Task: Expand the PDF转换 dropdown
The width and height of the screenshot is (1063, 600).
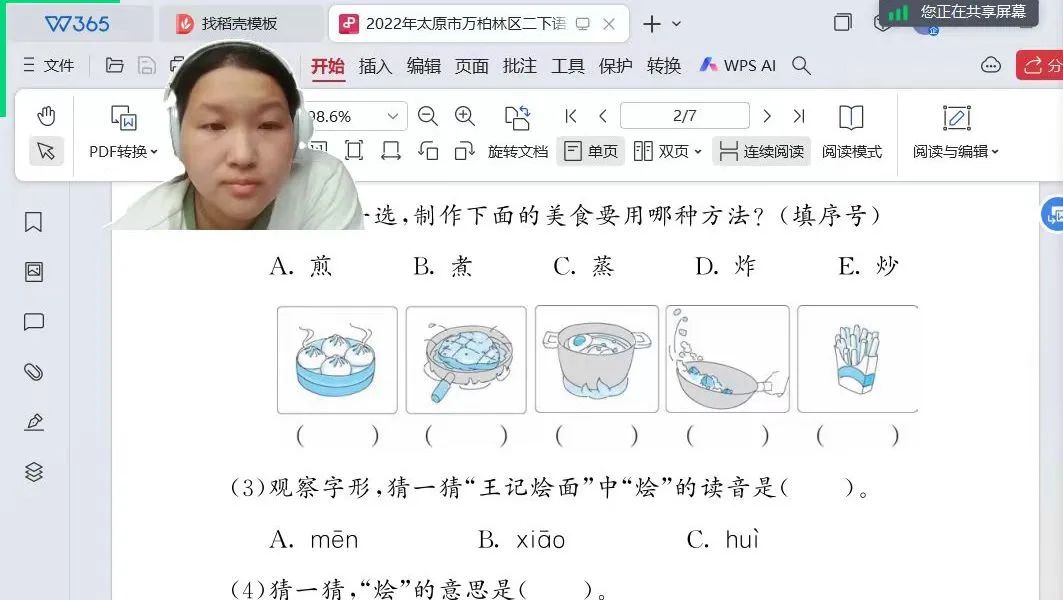Action: click(x=124, y=151)
